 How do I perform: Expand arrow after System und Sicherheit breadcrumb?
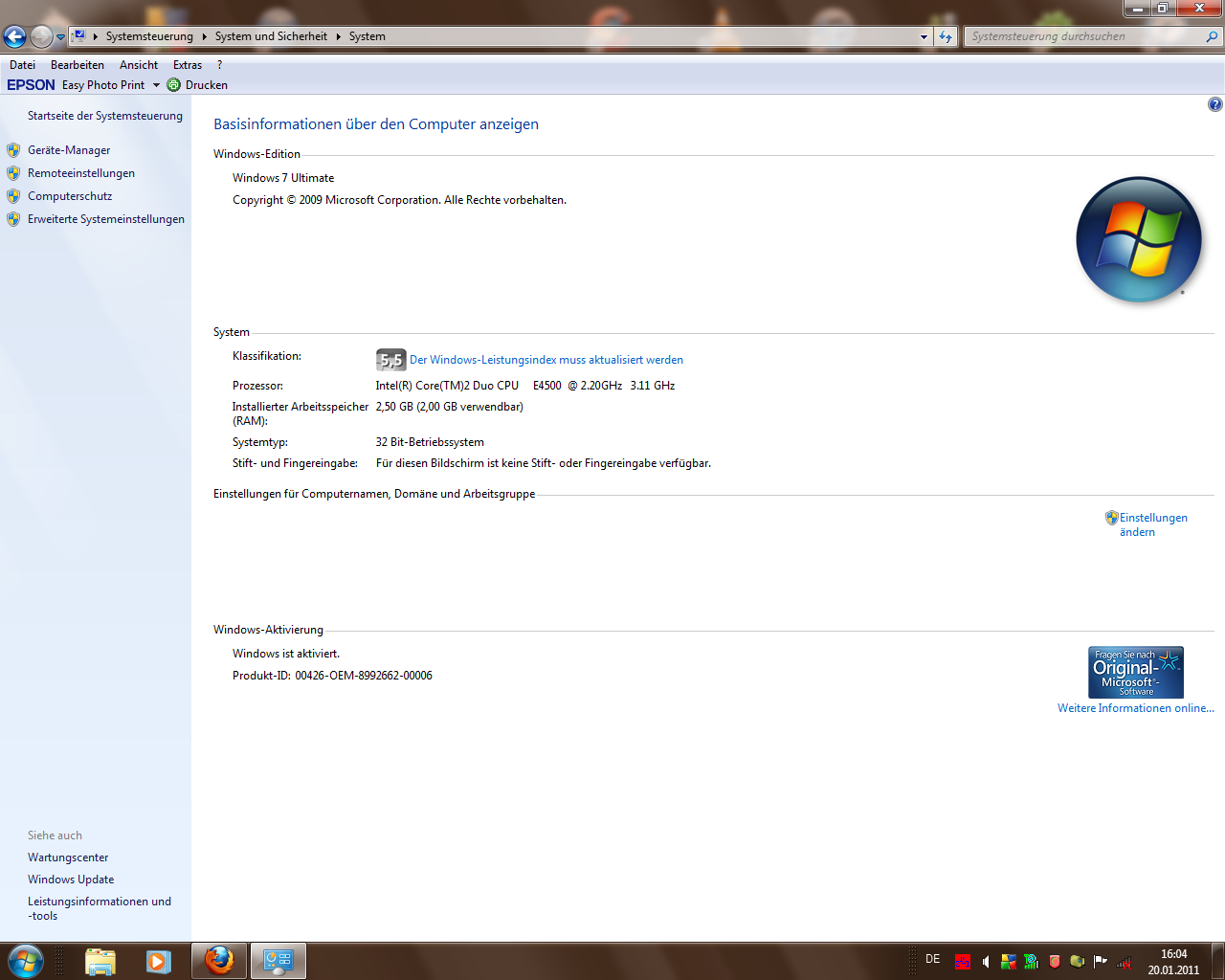pyautogui.click(x=338, y=36)
